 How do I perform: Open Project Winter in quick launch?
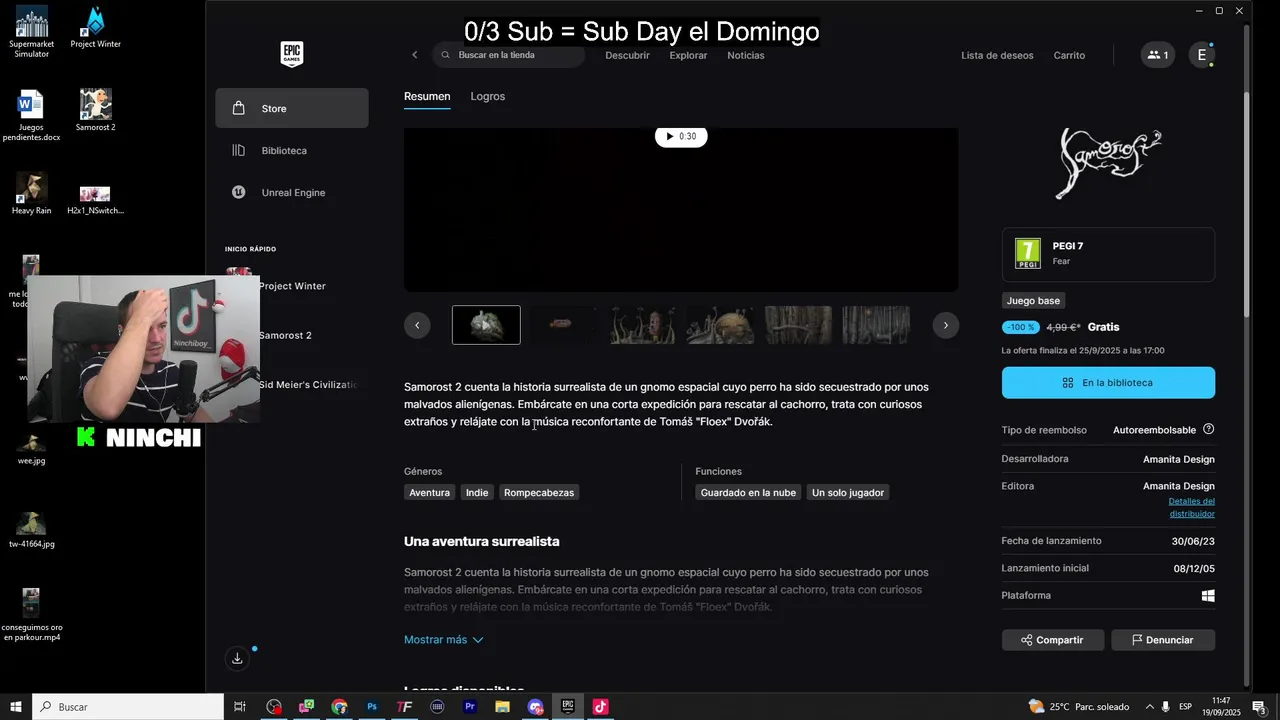click(x=292, y=286)
